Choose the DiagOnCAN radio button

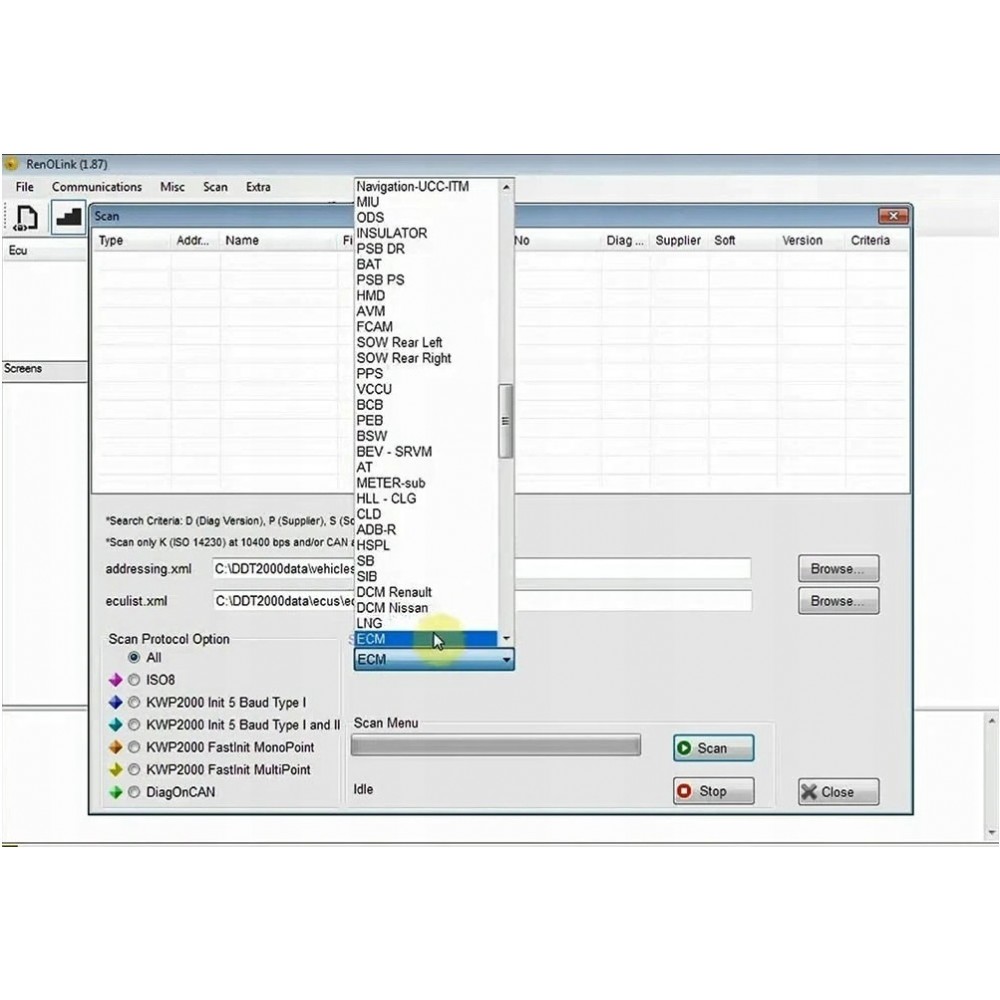[134, 792]
